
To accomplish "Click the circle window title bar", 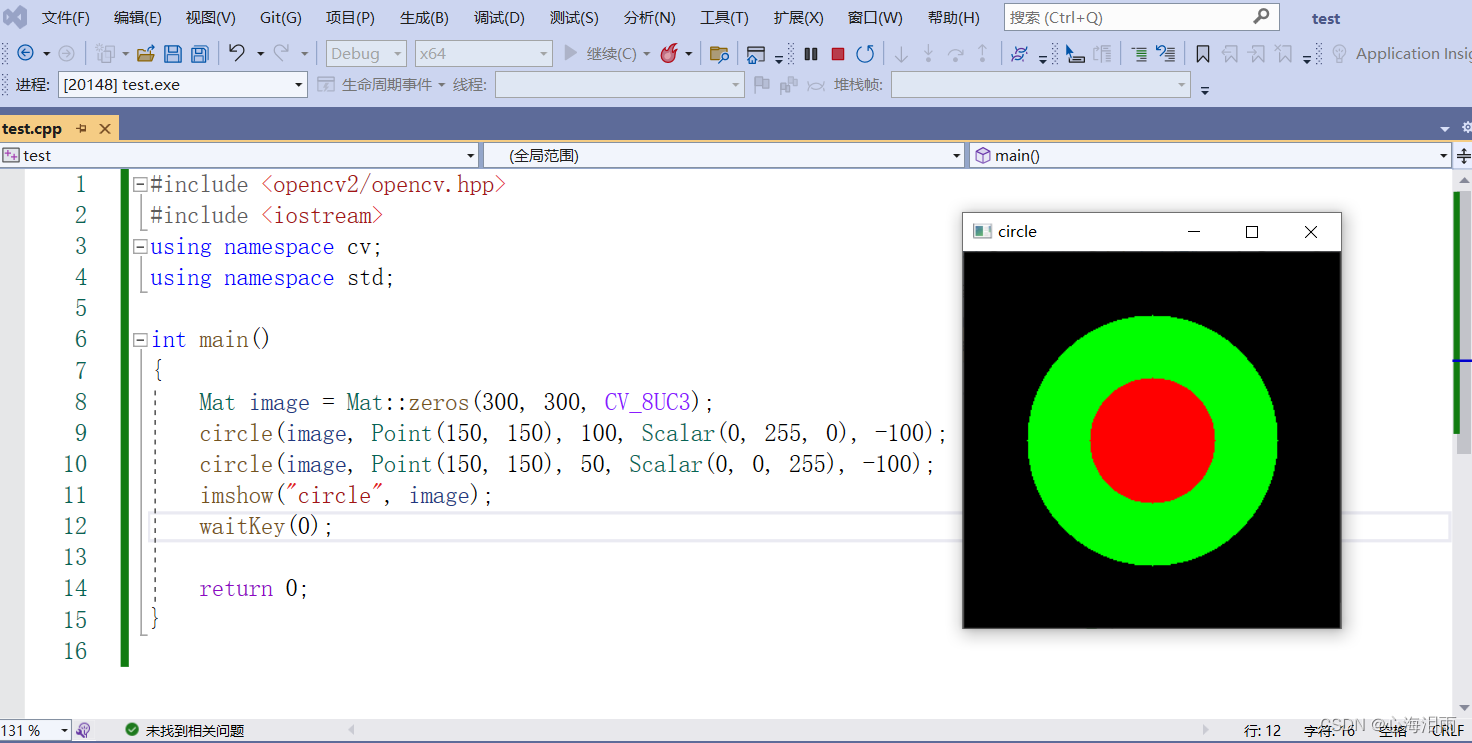I will pyautogui.click(x=1151, y=232).
